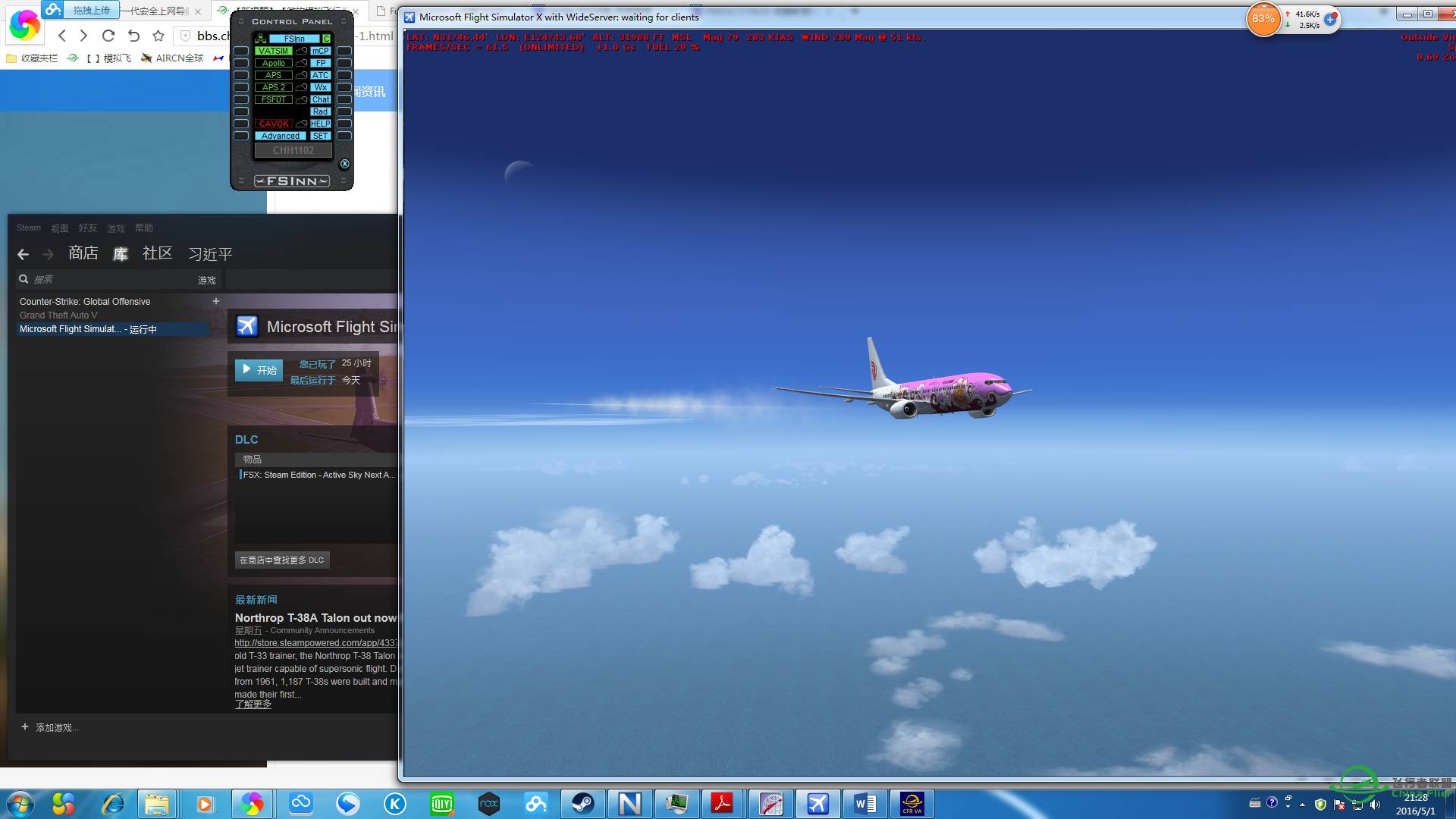The image size is (1456, 819).
Task: Click 在商店中查找更多 DLC button
Action: pos(282,560)
